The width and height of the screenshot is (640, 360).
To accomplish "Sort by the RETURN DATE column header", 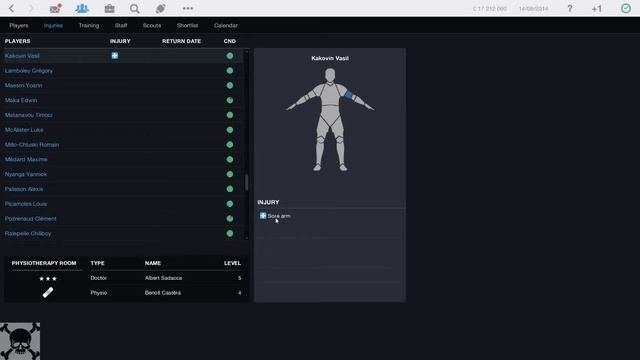I will point(181,41).
